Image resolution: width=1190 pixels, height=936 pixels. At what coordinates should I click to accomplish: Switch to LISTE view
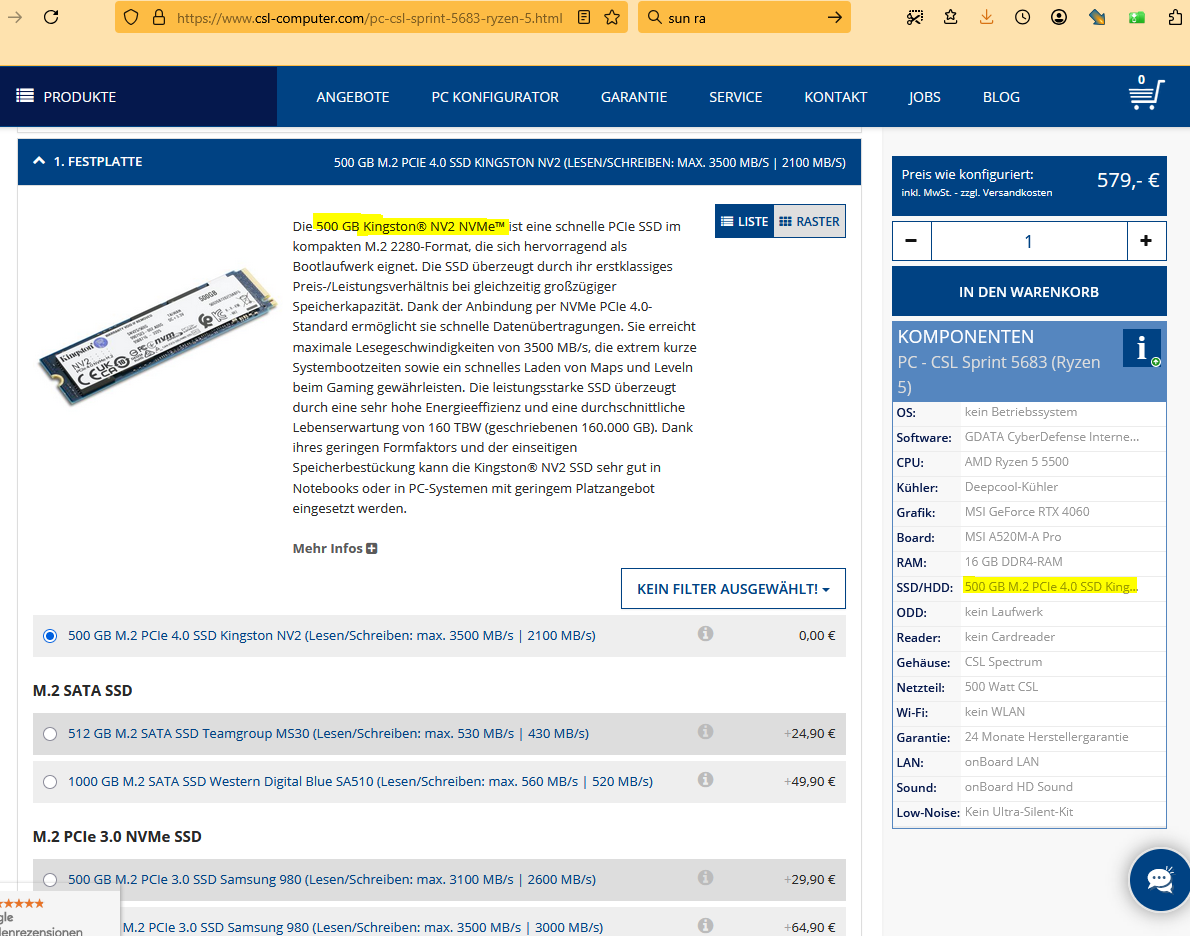[x=745, y=222]
